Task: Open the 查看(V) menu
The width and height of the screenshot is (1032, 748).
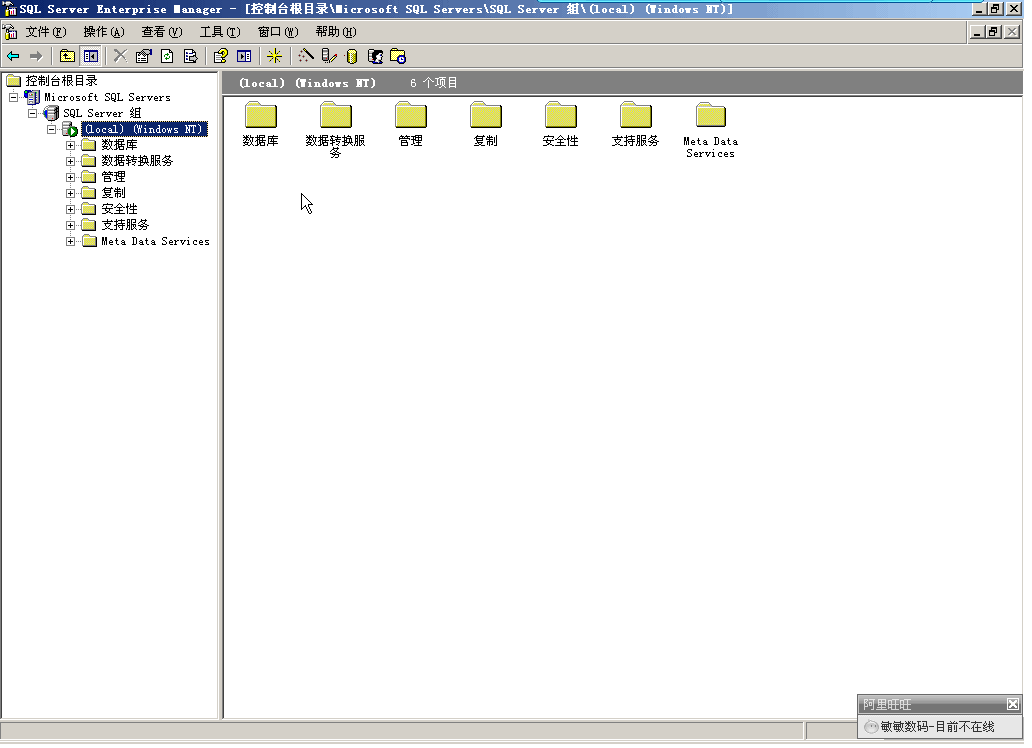Action: pos(162,32)
